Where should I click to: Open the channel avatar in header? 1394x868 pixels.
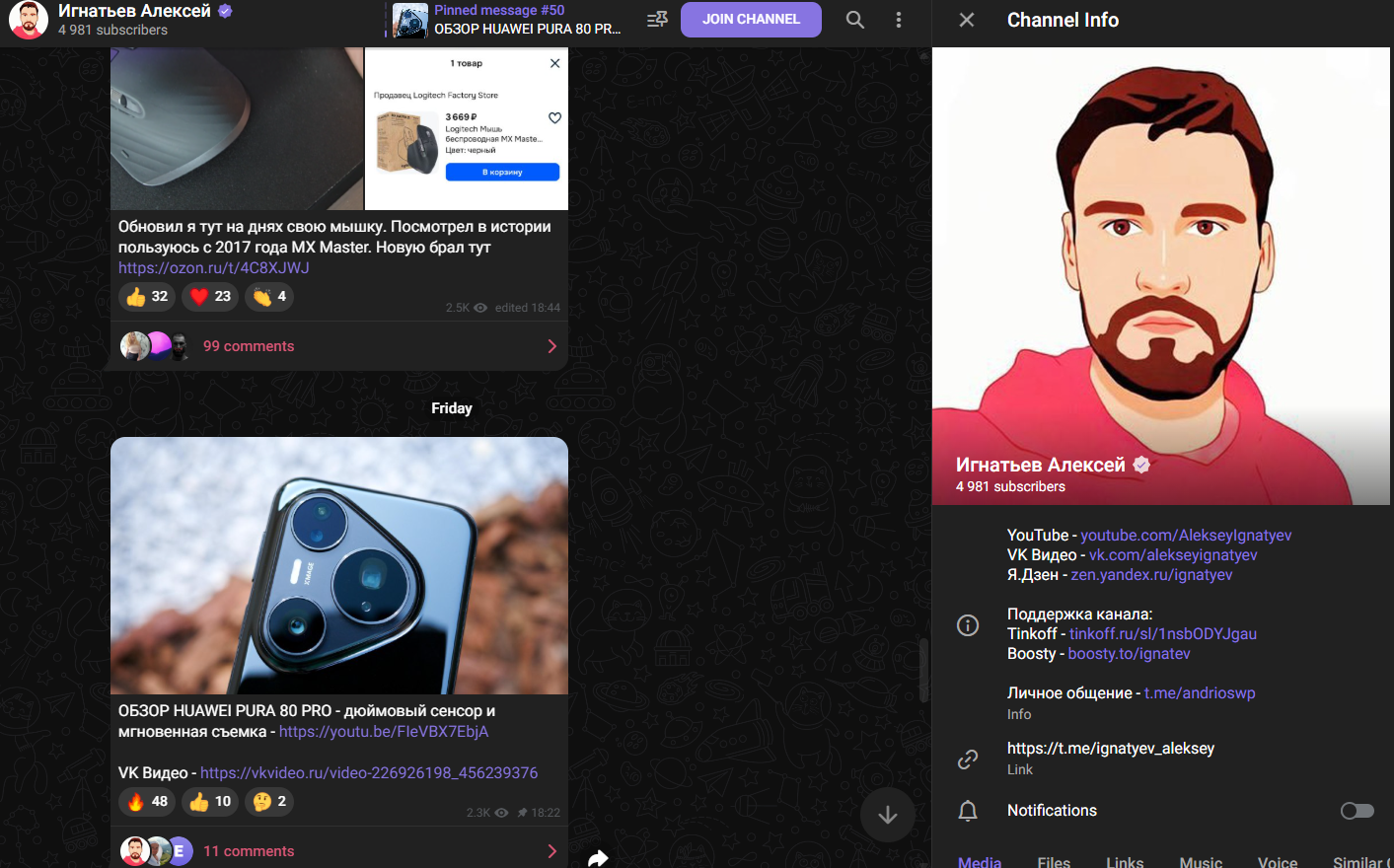pyautogui.click(x=29, y=20)
